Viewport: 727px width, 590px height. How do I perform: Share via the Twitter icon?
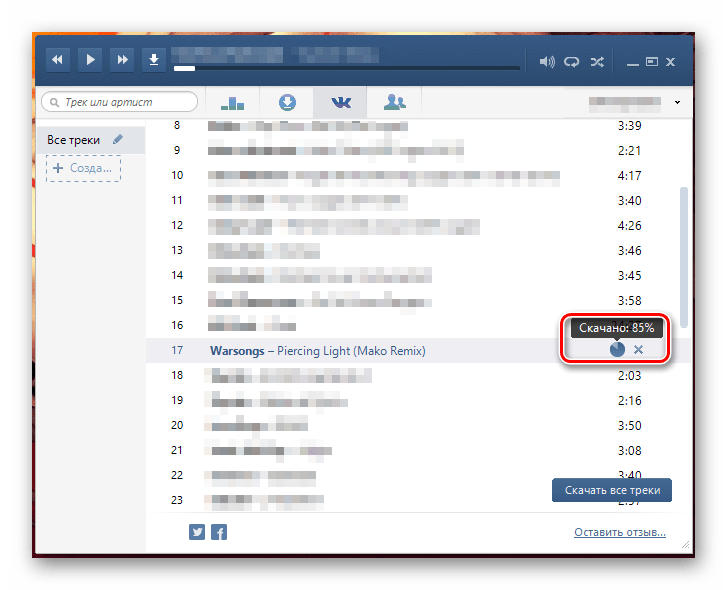[197, 532]
